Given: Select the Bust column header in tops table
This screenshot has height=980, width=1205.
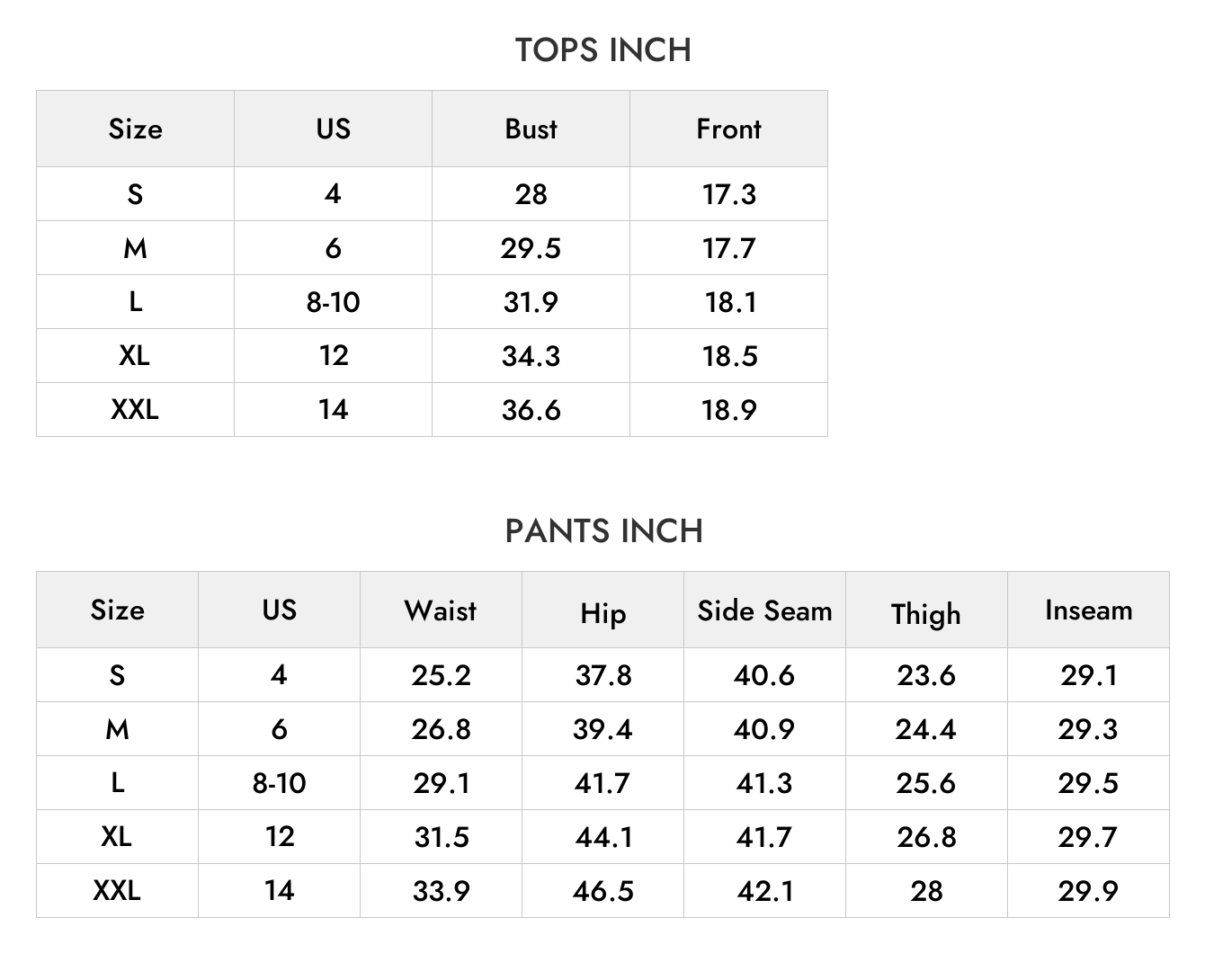Looking at the screenshot, I should coord(531,129).
